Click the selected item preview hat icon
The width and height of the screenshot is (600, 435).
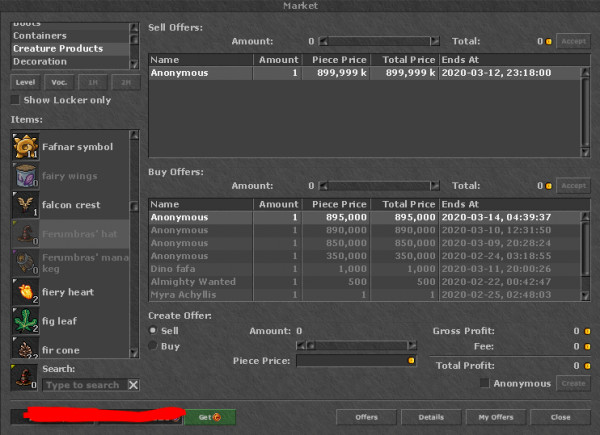coord(24,377)
